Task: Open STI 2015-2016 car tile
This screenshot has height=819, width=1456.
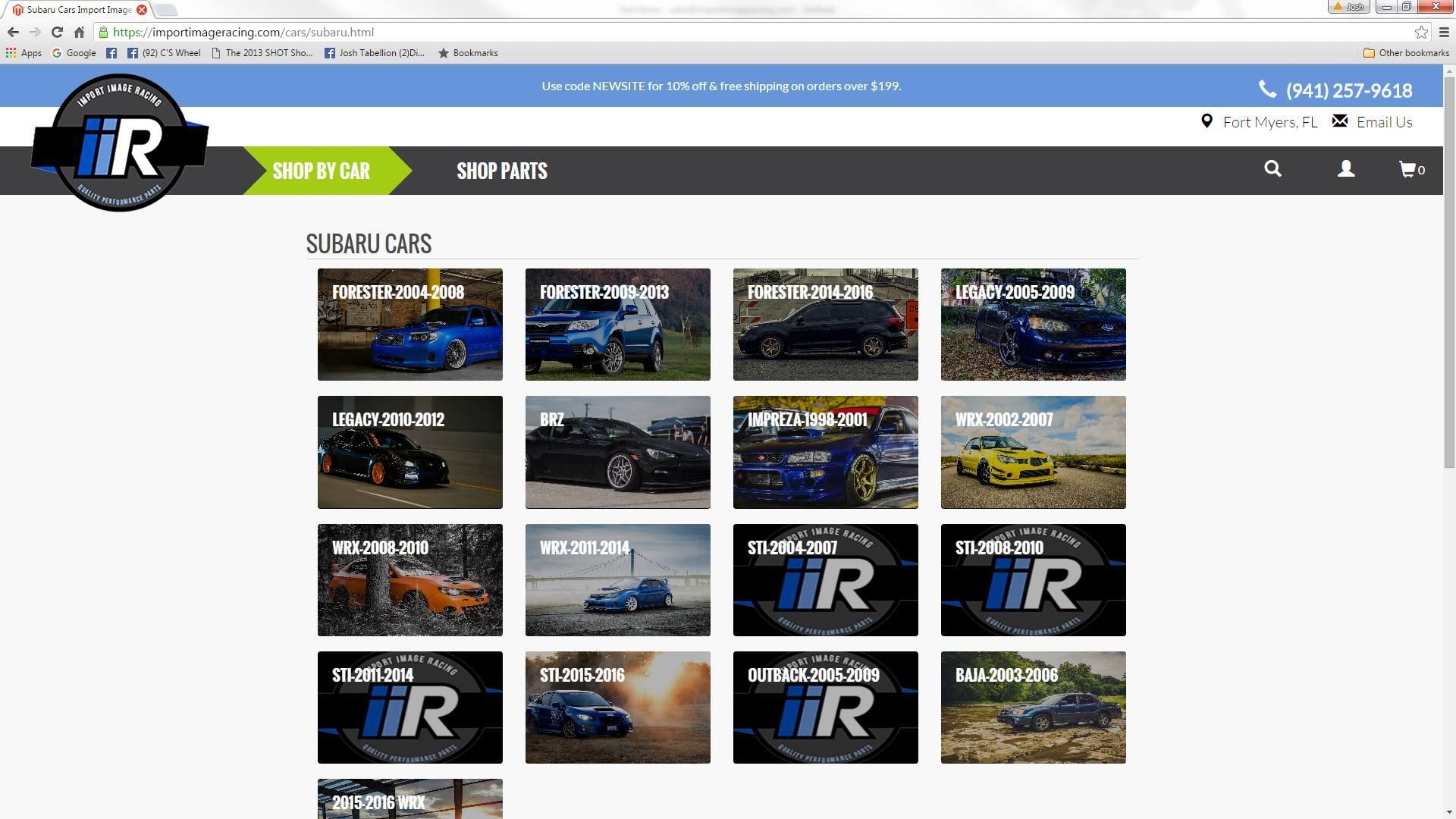Action: 618,708
